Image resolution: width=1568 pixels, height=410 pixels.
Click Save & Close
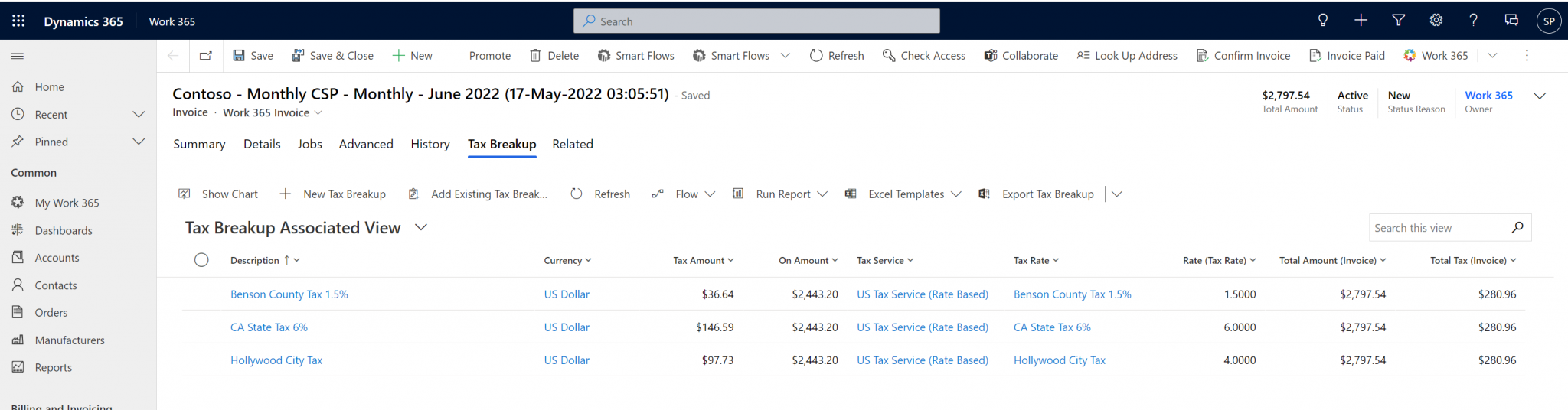tap(332, 56)
